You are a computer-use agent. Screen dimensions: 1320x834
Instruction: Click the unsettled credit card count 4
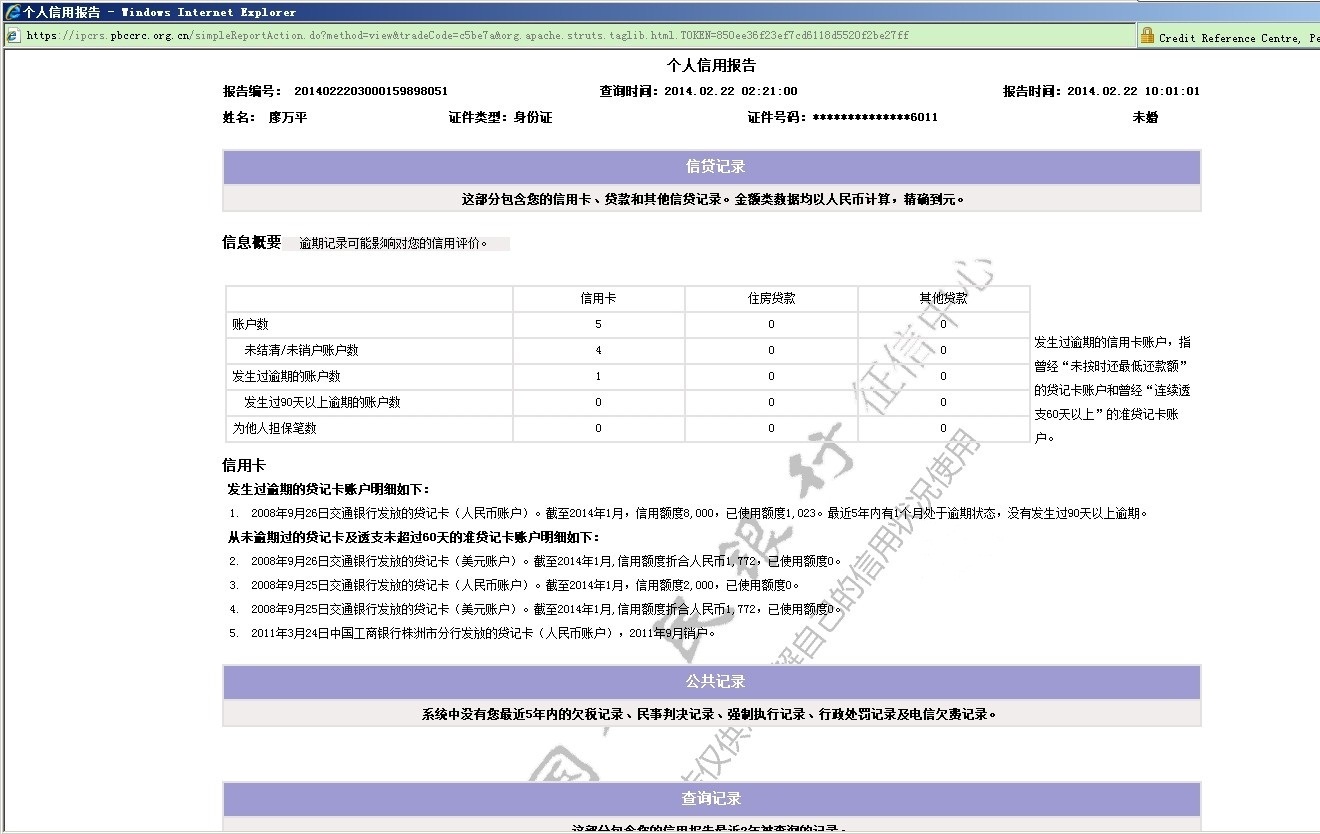[x=599, y=350]
